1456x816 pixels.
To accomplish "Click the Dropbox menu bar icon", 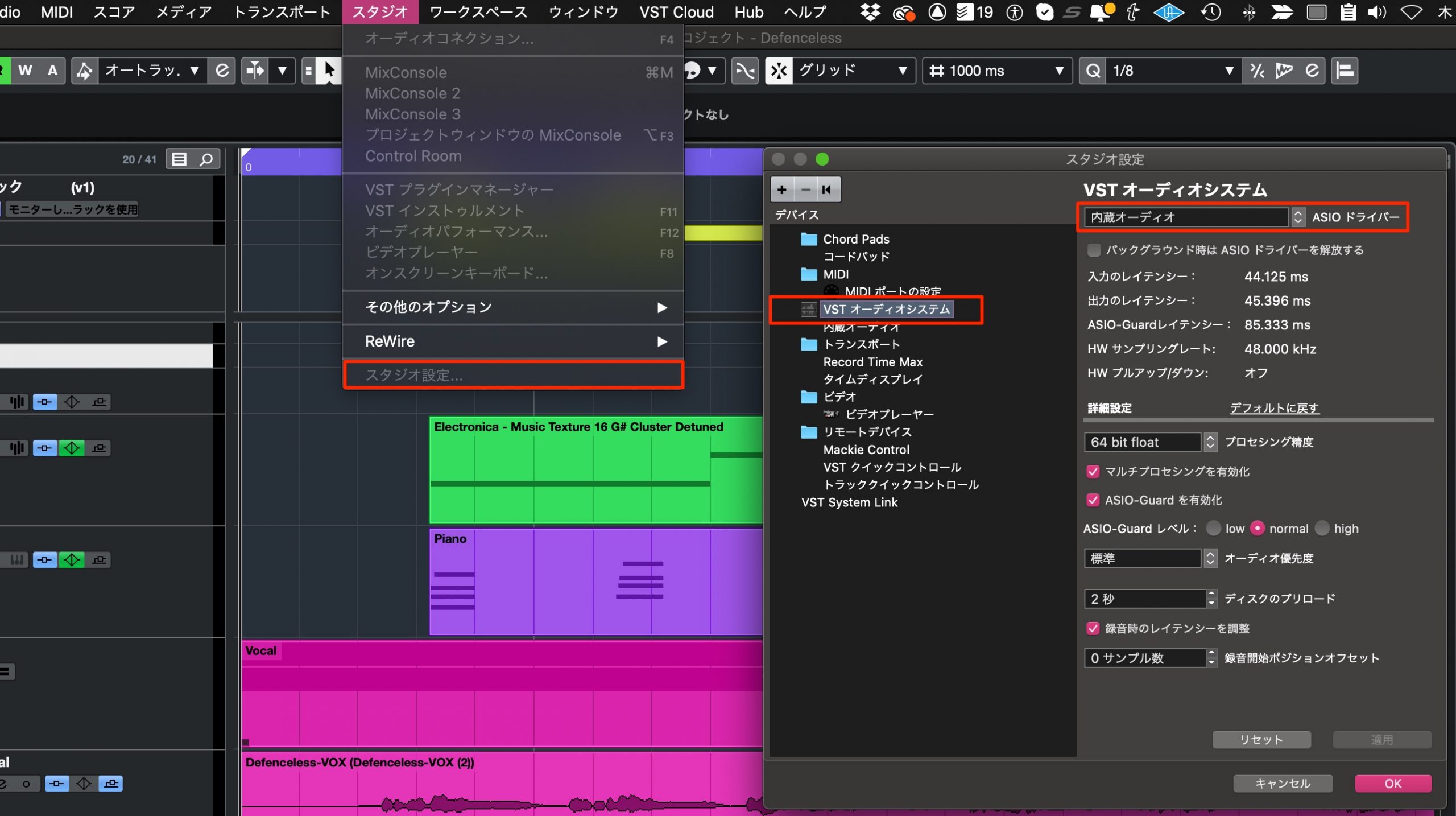I will pyautogui.click(x=870, y=12).
